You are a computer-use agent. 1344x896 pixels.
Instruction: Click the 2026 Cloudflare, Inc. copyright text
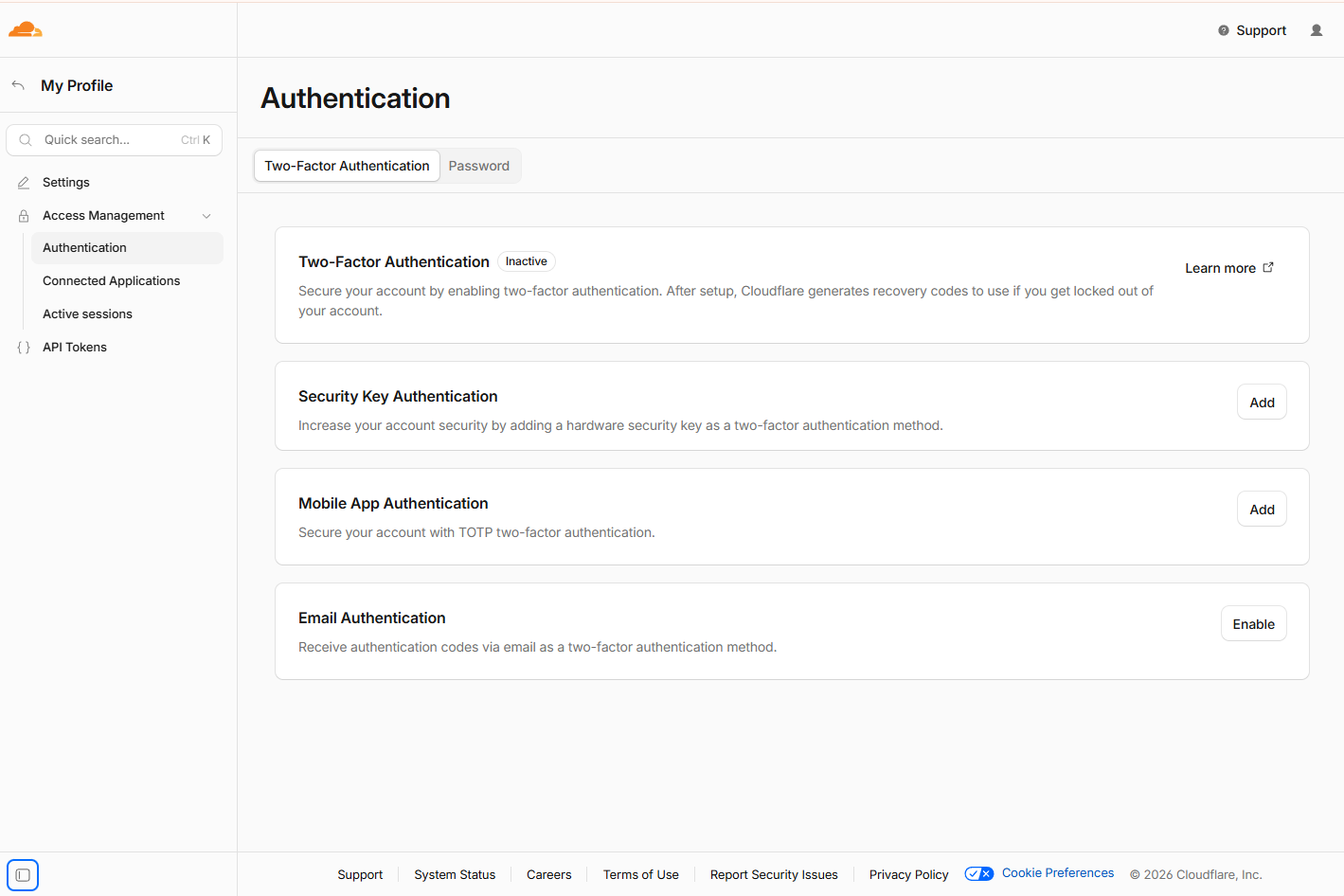click(1195, 875)
